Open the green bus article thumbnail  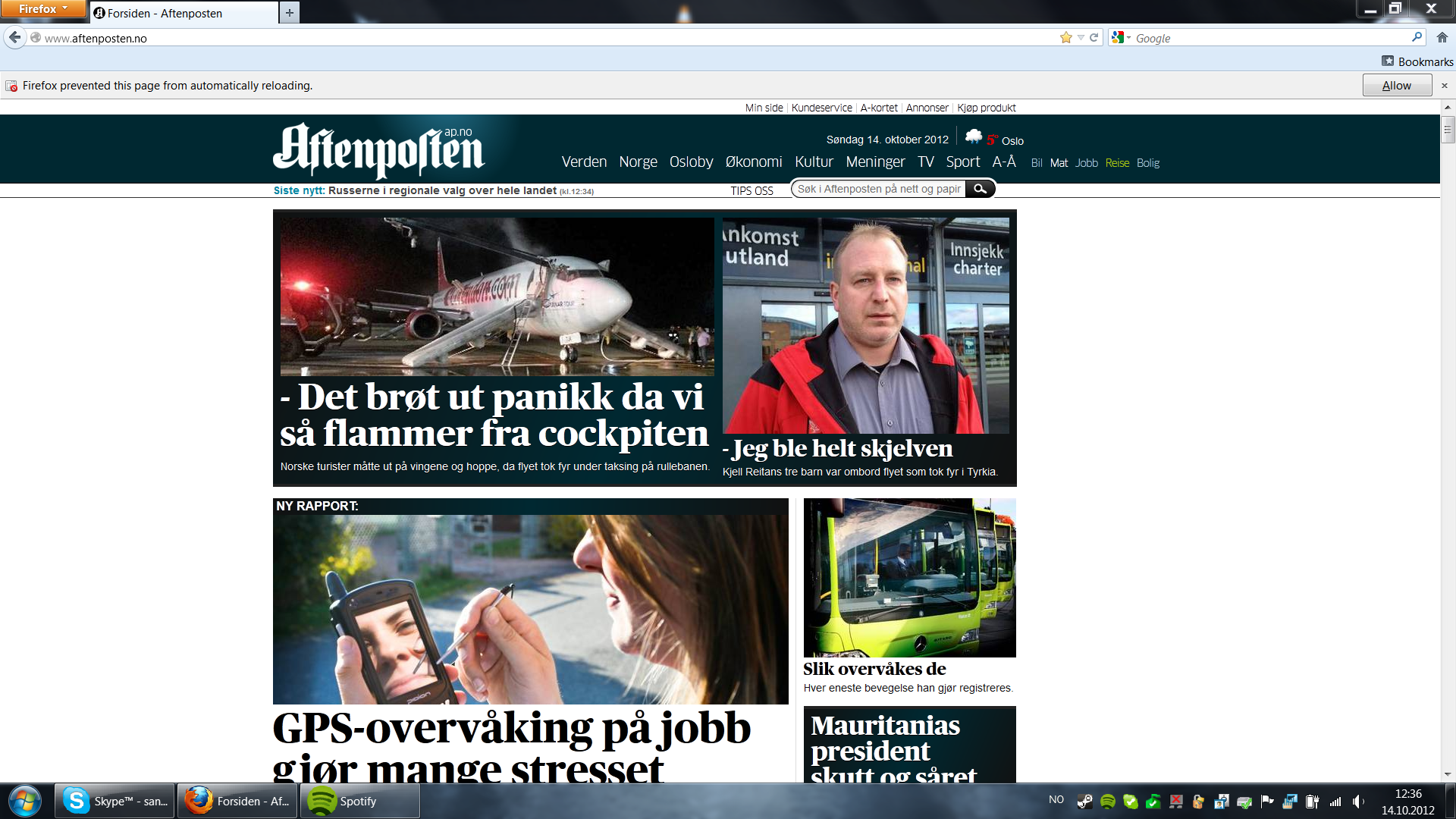(x=909, y=578)
